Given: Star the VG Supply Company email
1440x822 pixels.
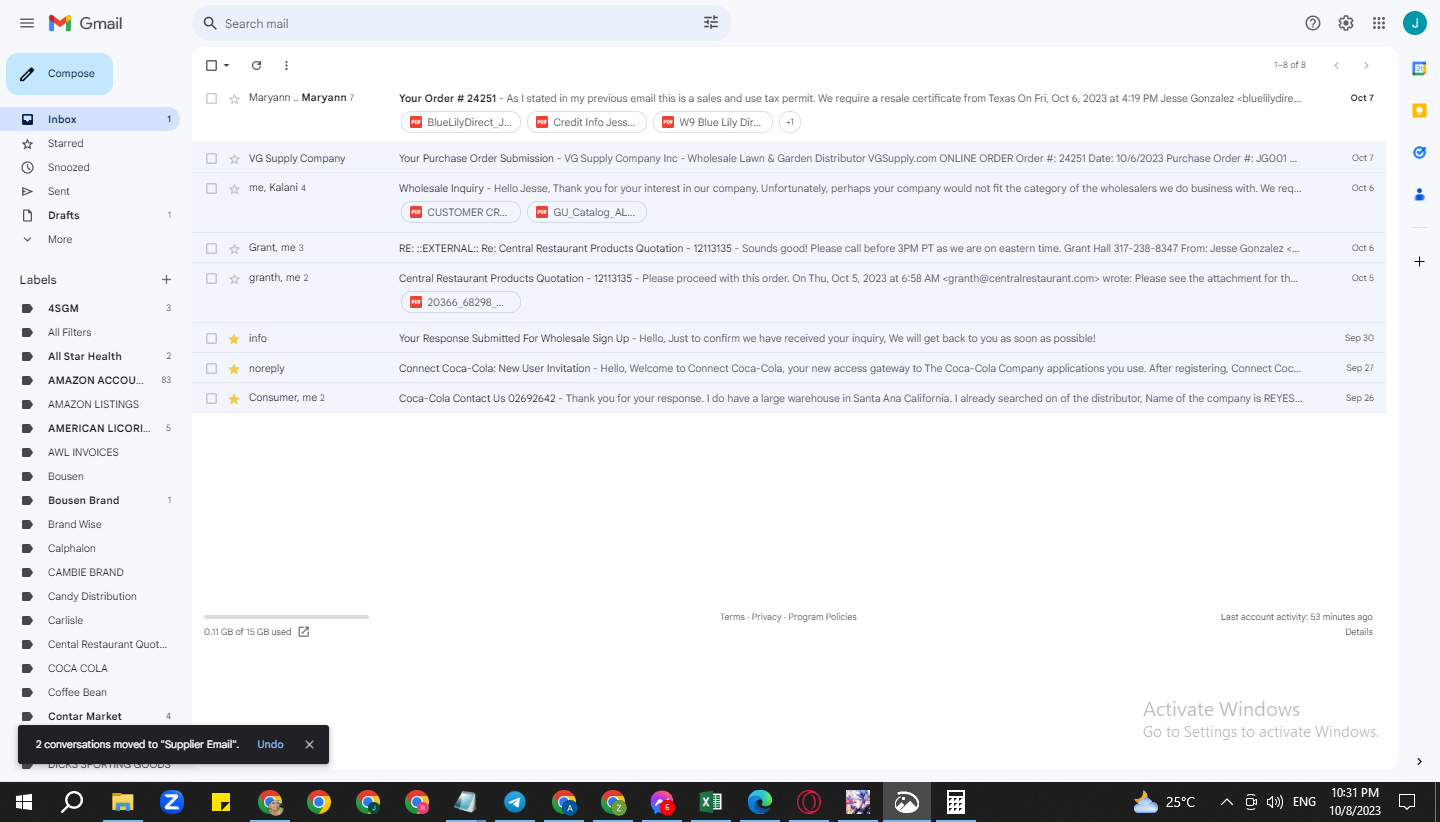Looking at the screenshot, I should [x=234, y=158].
